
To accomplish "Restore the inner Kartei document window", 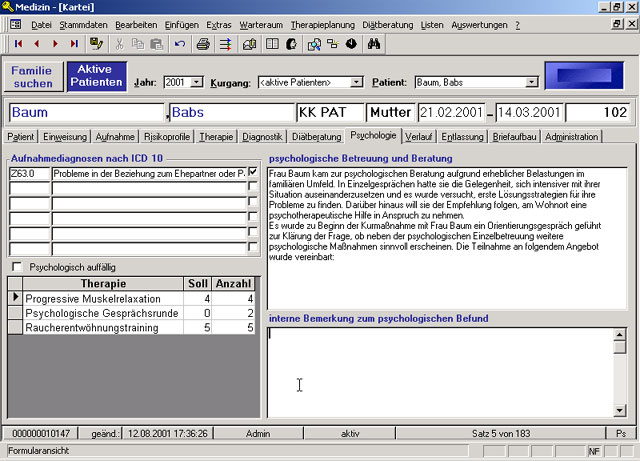I will coord(617,24).
